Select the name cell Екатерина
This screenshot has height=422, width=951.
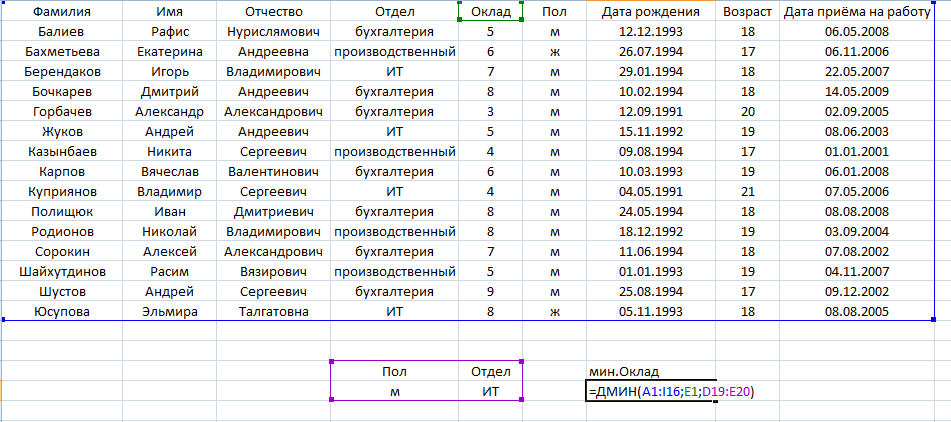pyautogui.click(x=169, y=52)
